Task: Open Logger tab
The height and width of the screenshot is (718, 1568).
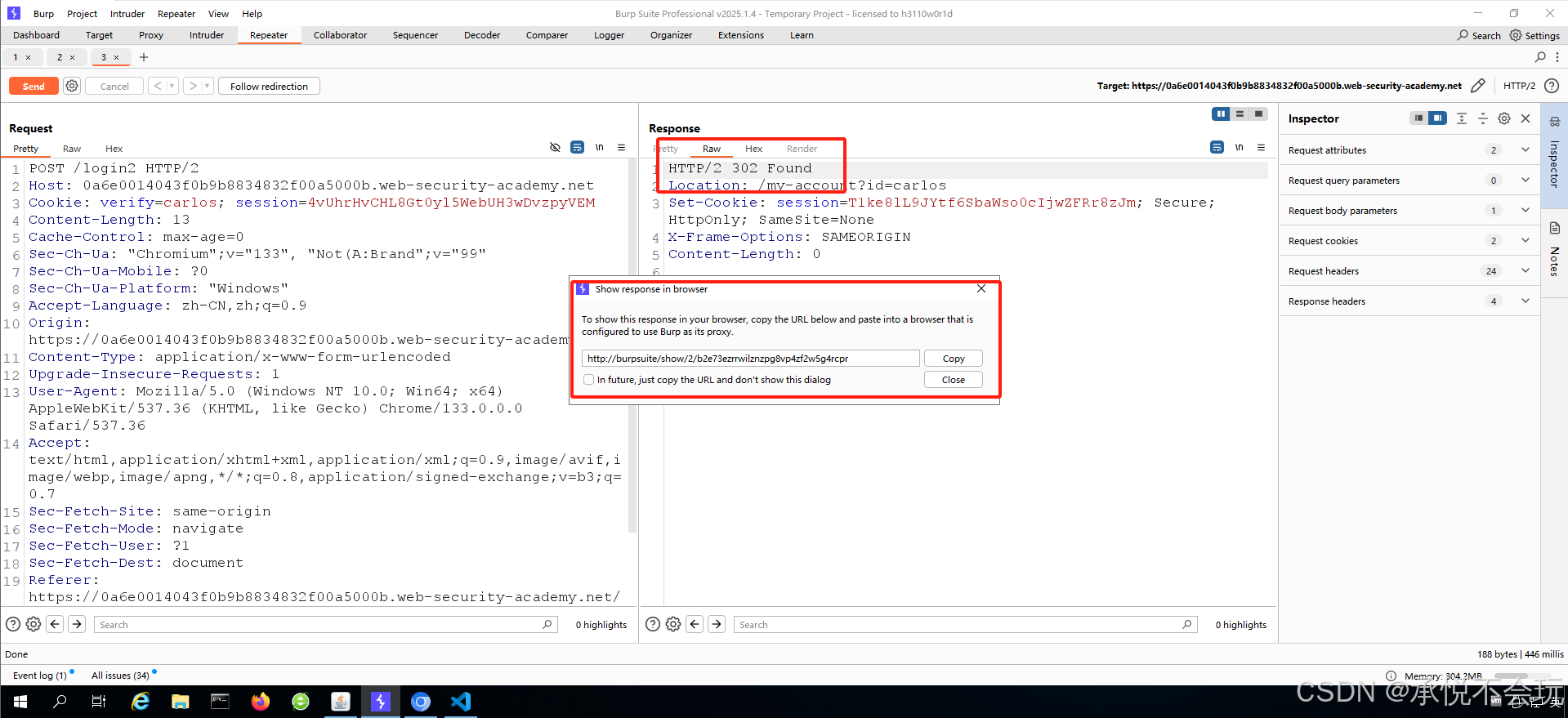Action: pyautogui.click(x=609, y=35)
